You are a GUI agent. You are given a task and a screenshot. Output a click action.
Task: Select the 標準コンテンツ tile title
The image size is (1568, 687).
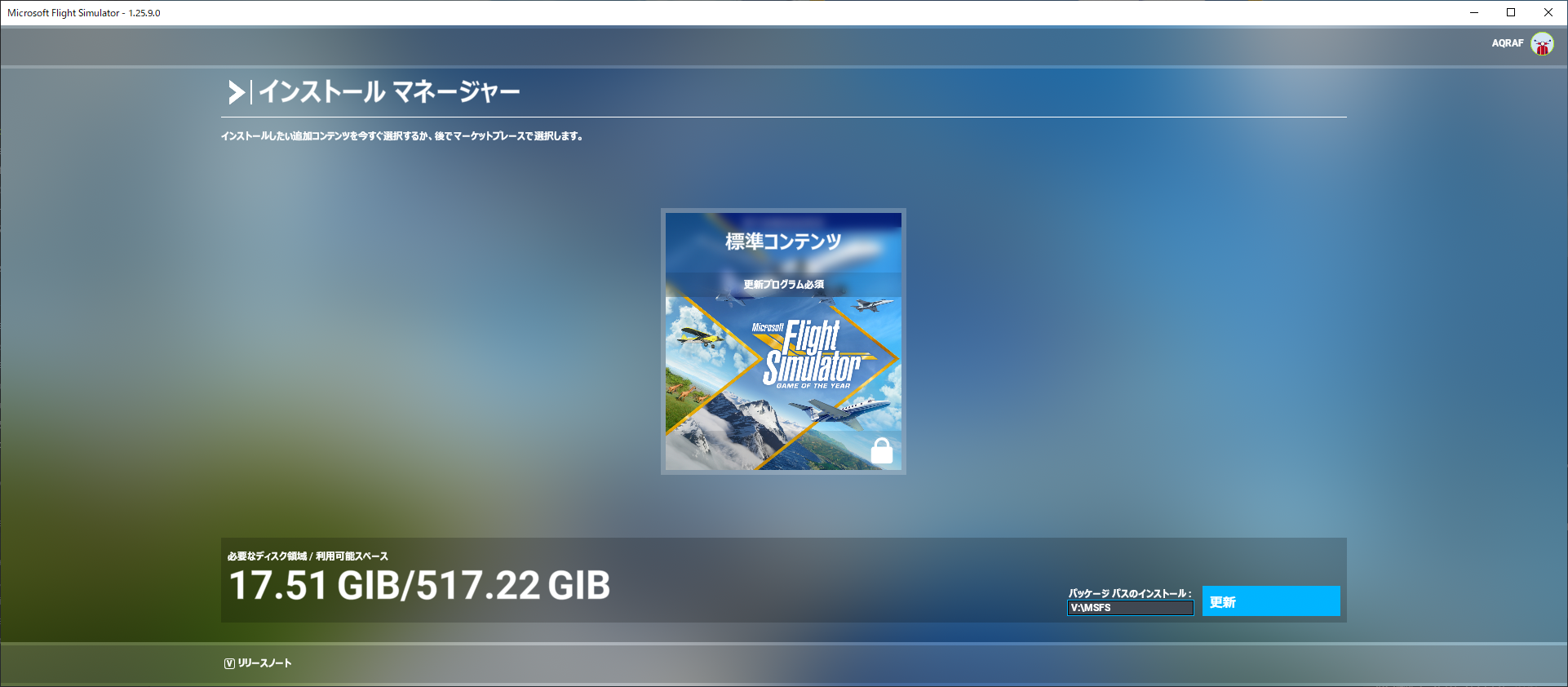click(783, 242)
